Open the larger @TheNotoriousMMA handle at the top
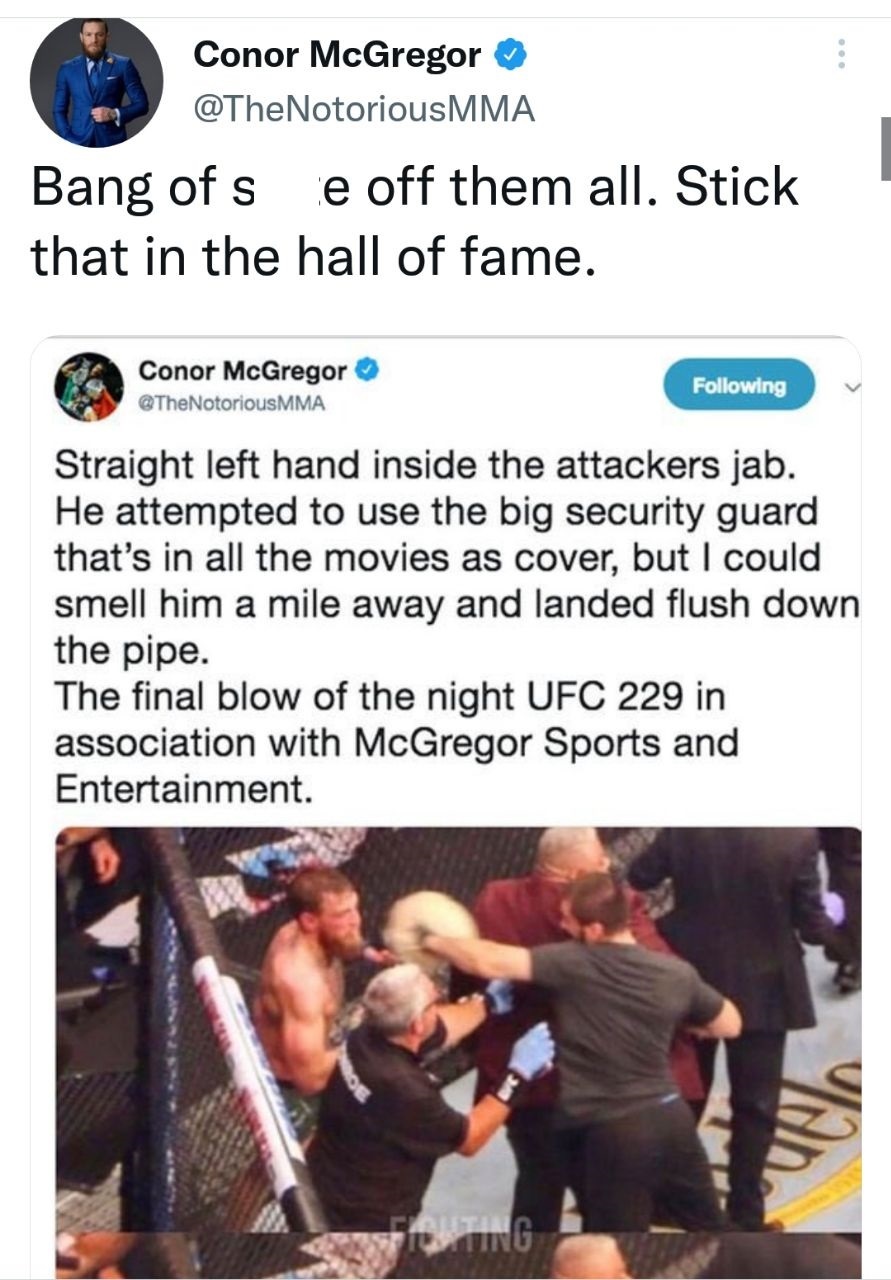Image resolution: width=891 pixels, height=1280 pixels. point(364,108)
